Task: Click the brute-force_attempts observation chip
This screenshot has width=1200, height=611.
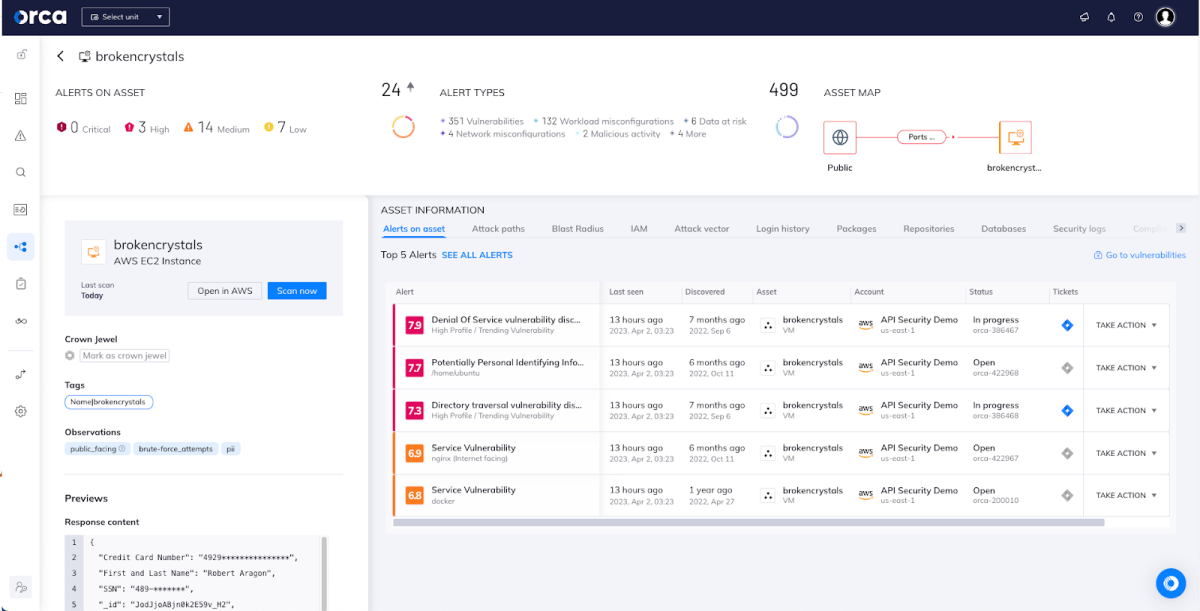Action: click(175, 449)
